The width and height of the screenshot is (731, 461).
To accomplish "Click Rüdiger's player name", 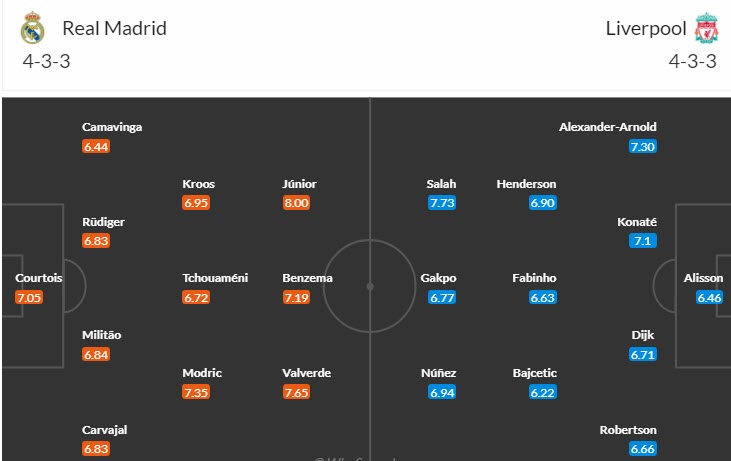I will (103, 222).
